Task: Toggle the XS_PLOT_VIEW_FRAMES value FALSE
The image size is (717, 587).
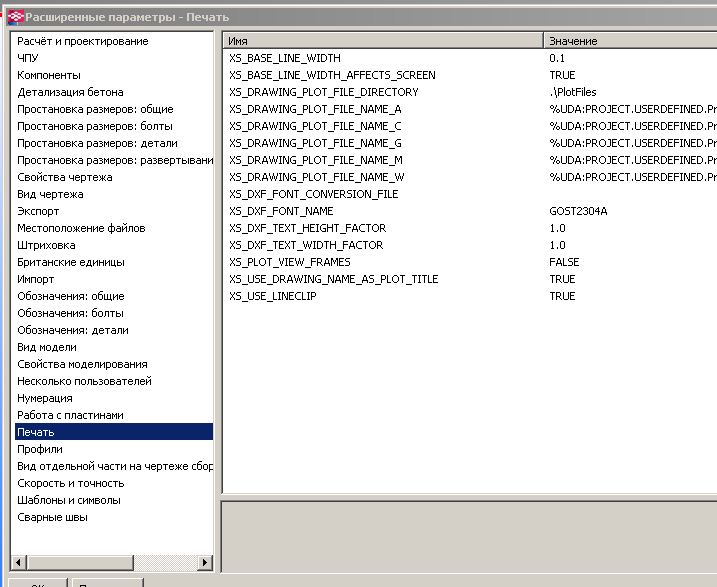Action: tap(564, 262)
